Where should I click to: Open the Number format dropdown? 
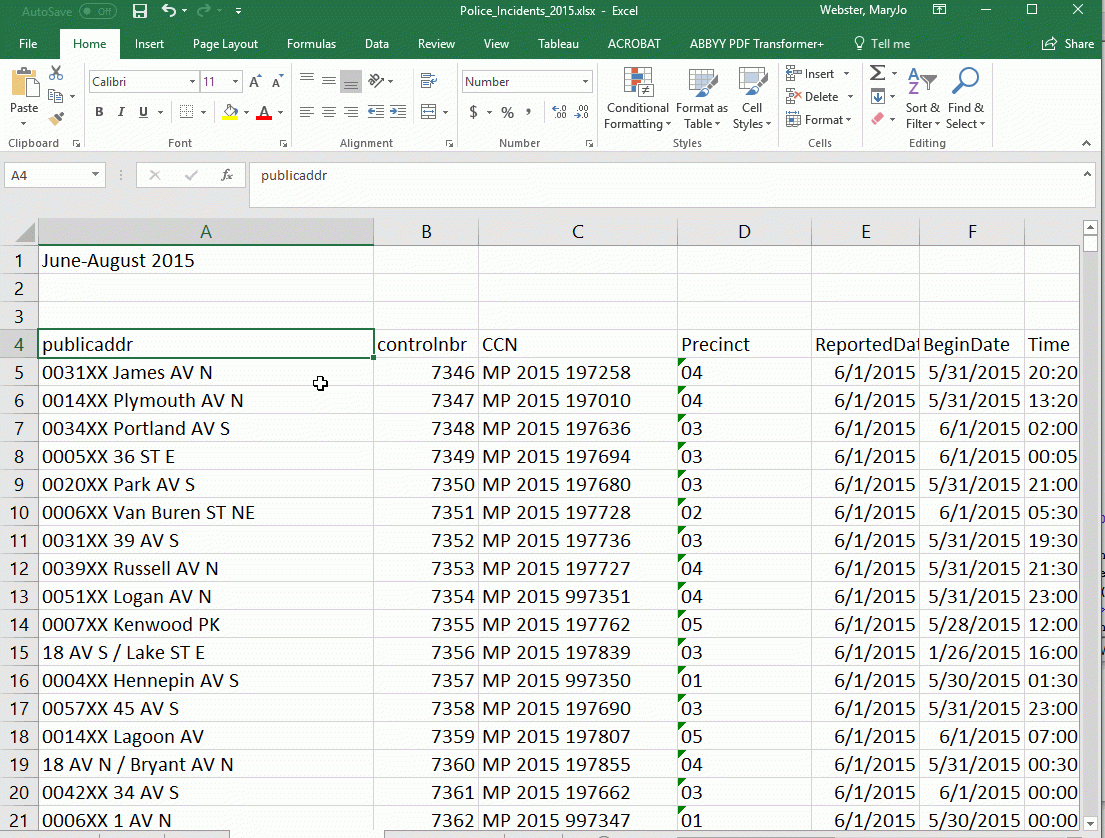click(585, 82)
